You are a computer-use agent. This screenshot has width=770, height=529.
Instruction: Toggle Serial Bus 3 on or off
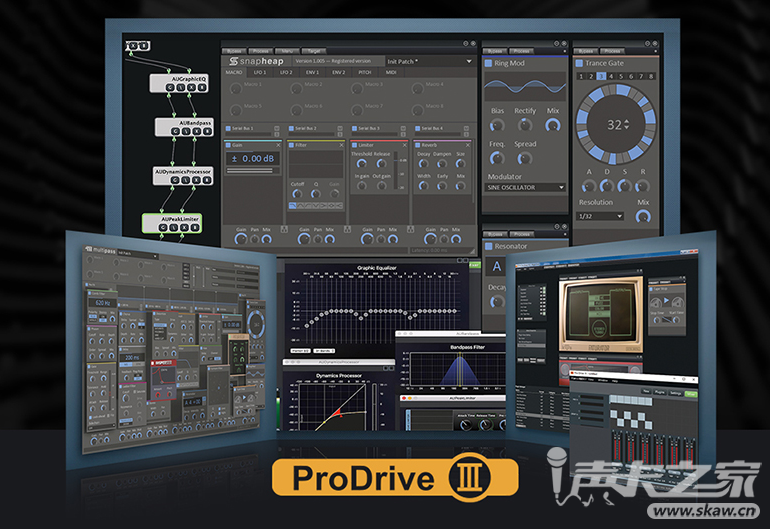355,128
